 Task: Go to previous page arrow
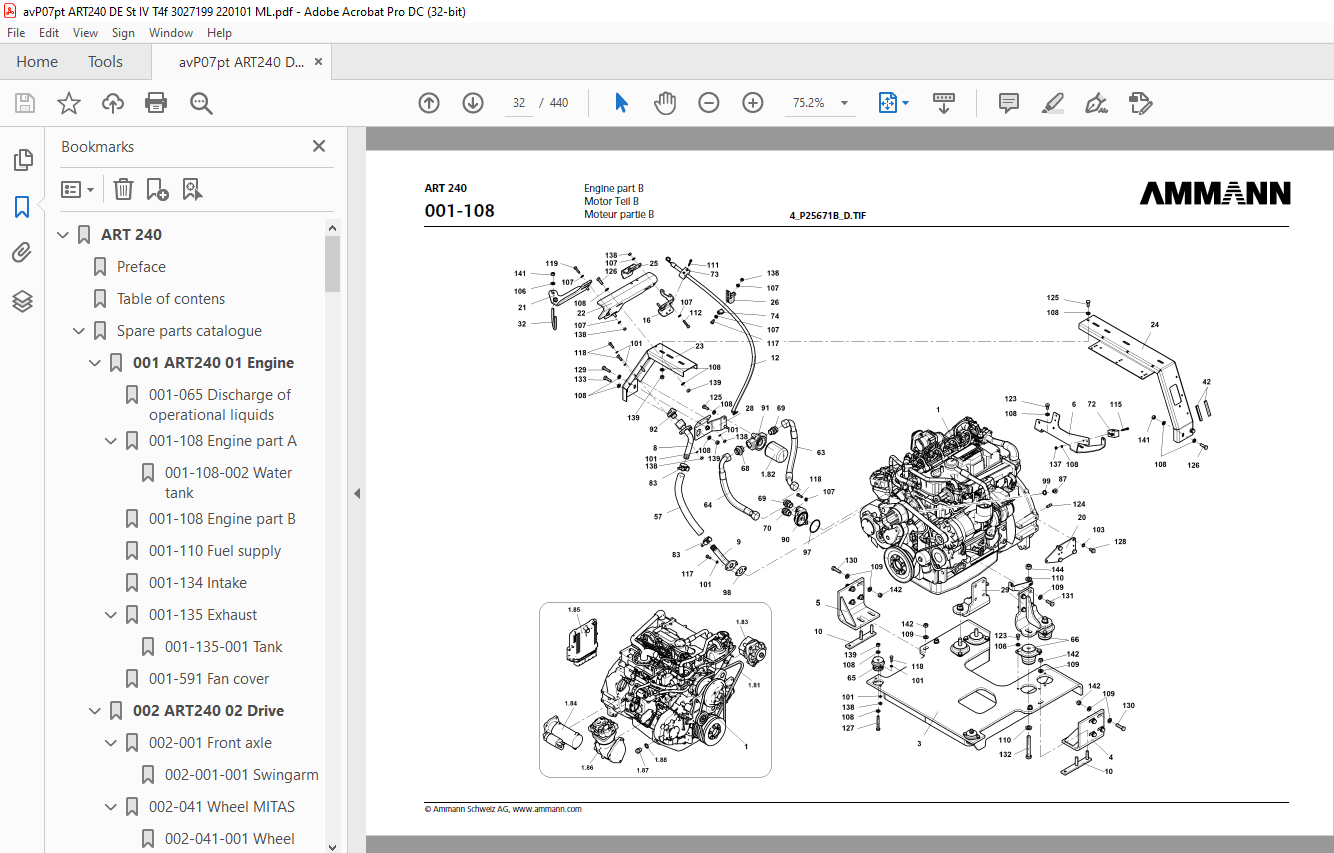(x=429, y=103)
